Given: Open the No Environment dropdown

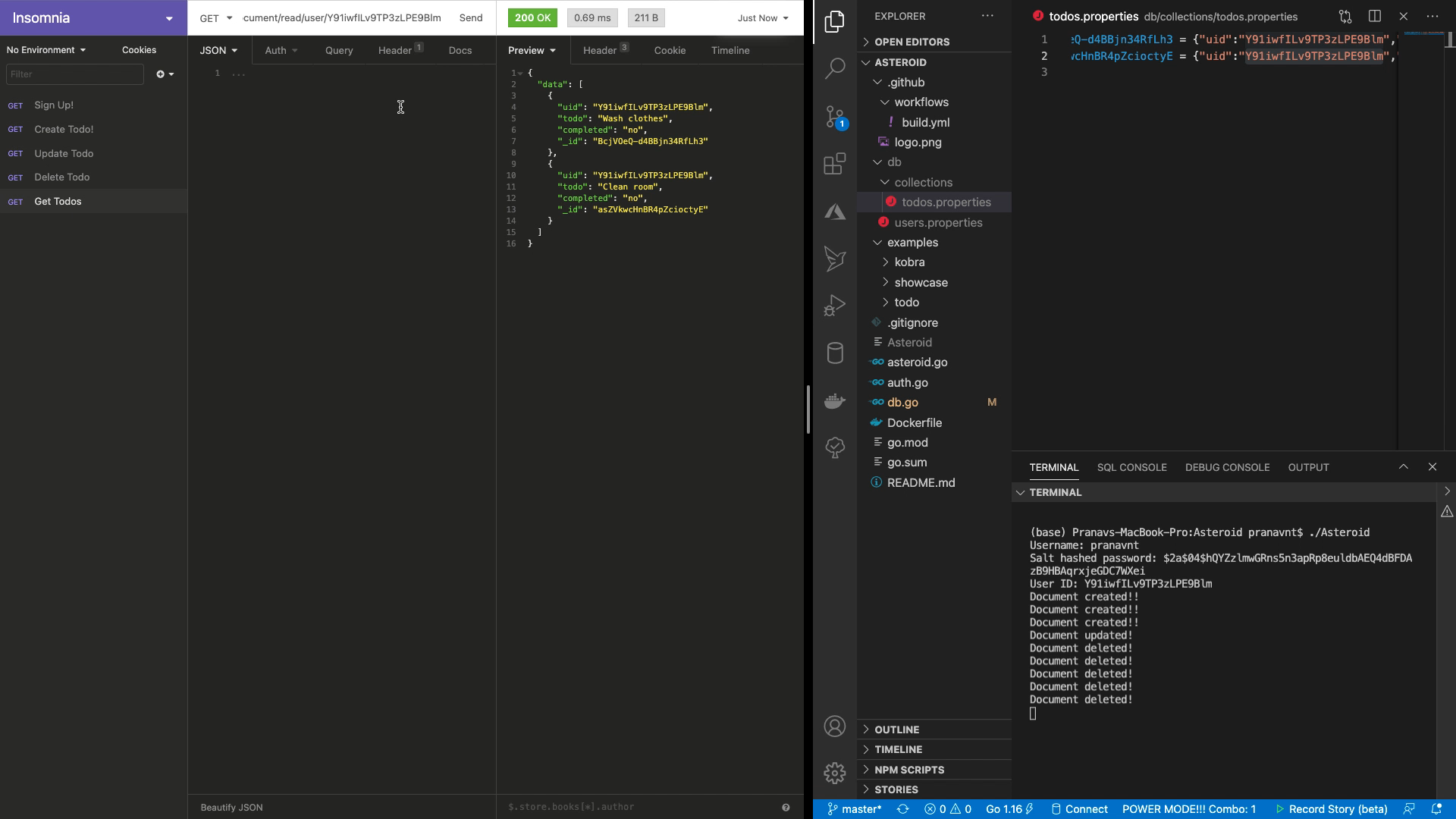Looking at the screenshot, I should click(46, 50).
